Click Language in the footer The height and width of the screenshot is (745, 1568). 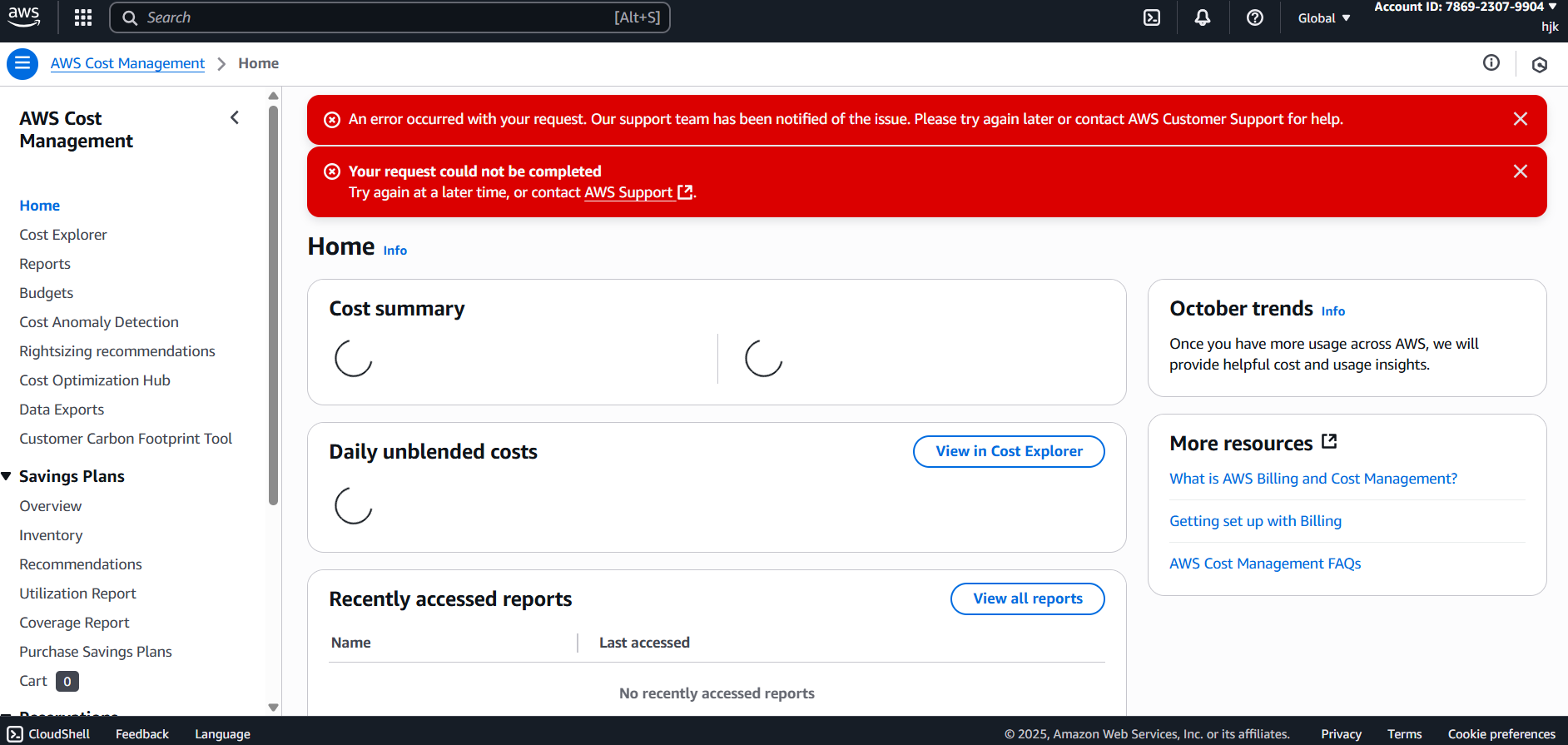(x=222, y=734)
